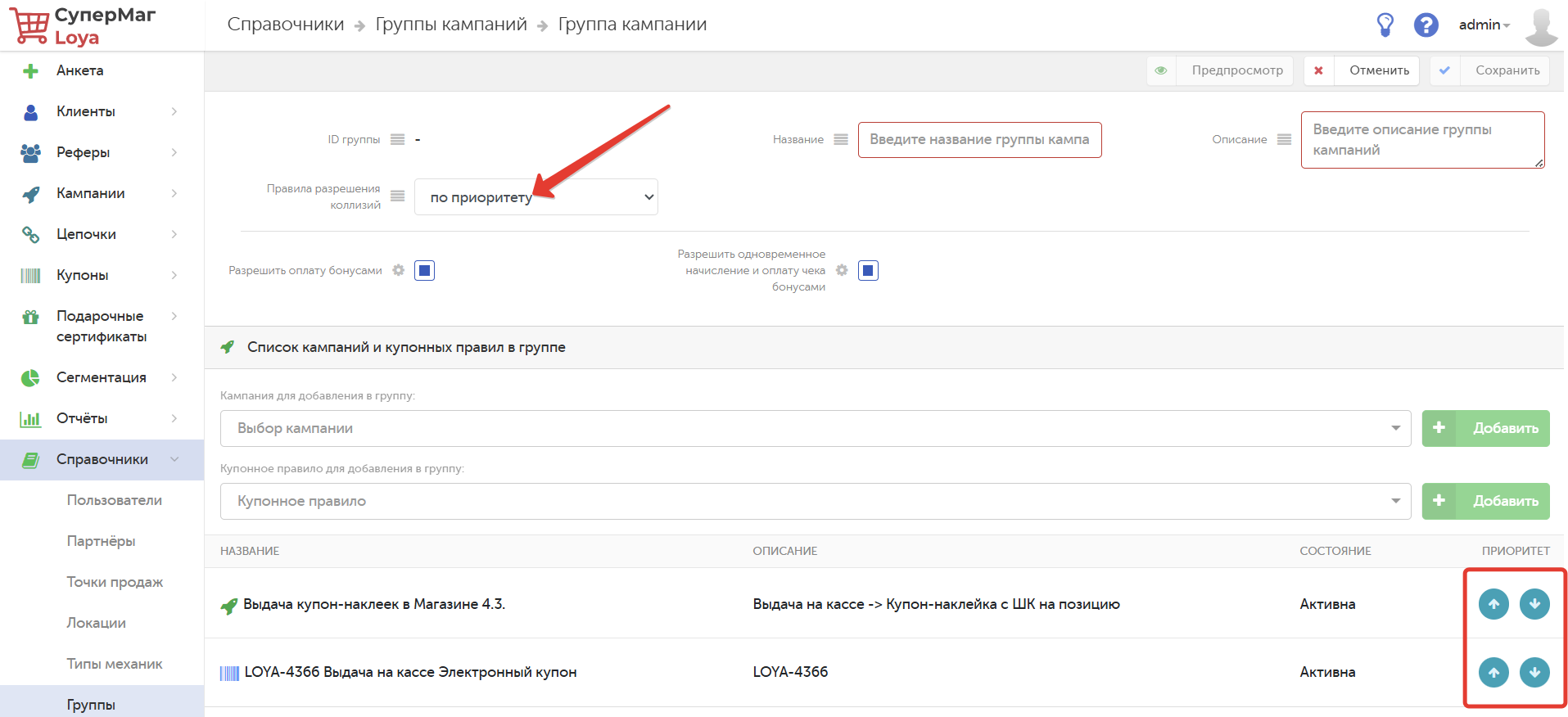1568x717 pixels.
Task: Click the Сегментация pie chart icon
Action: (x=30, y=378)
